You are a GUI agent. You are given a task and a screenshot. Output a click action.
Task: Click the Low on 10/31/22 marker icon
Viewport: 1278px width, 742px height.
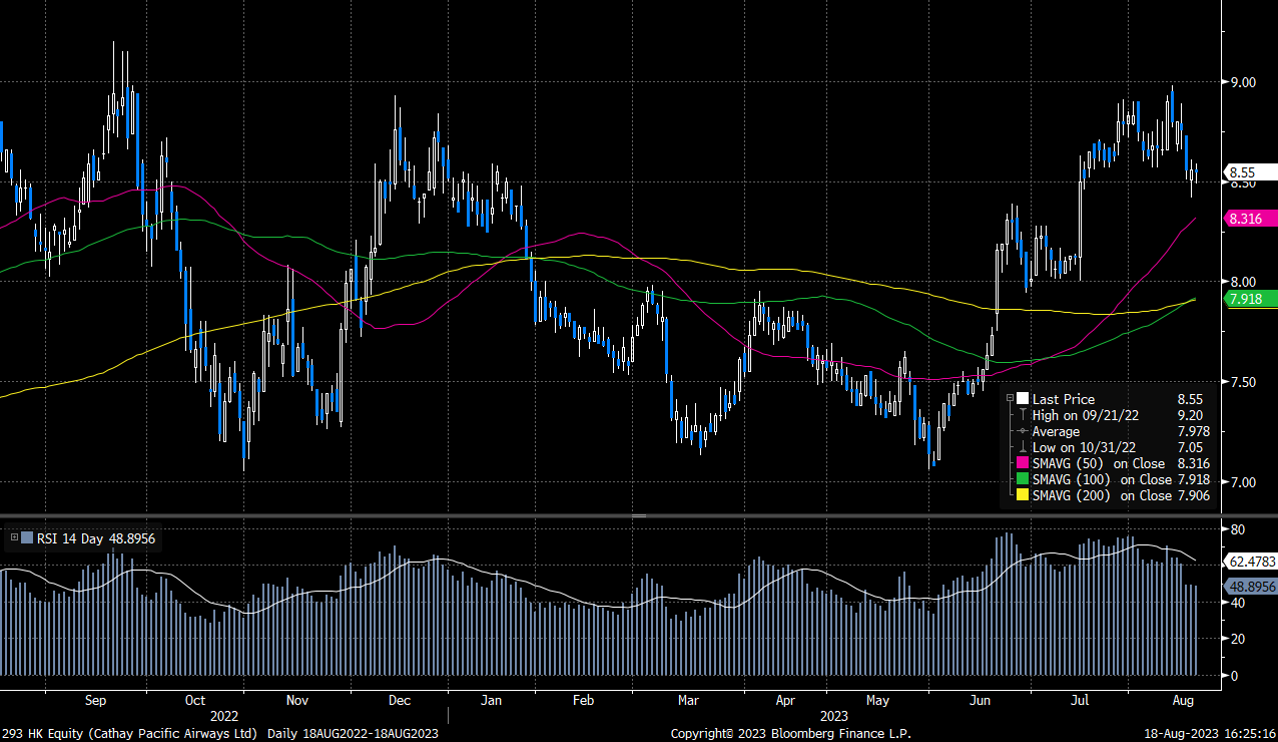click(1023, 447)
